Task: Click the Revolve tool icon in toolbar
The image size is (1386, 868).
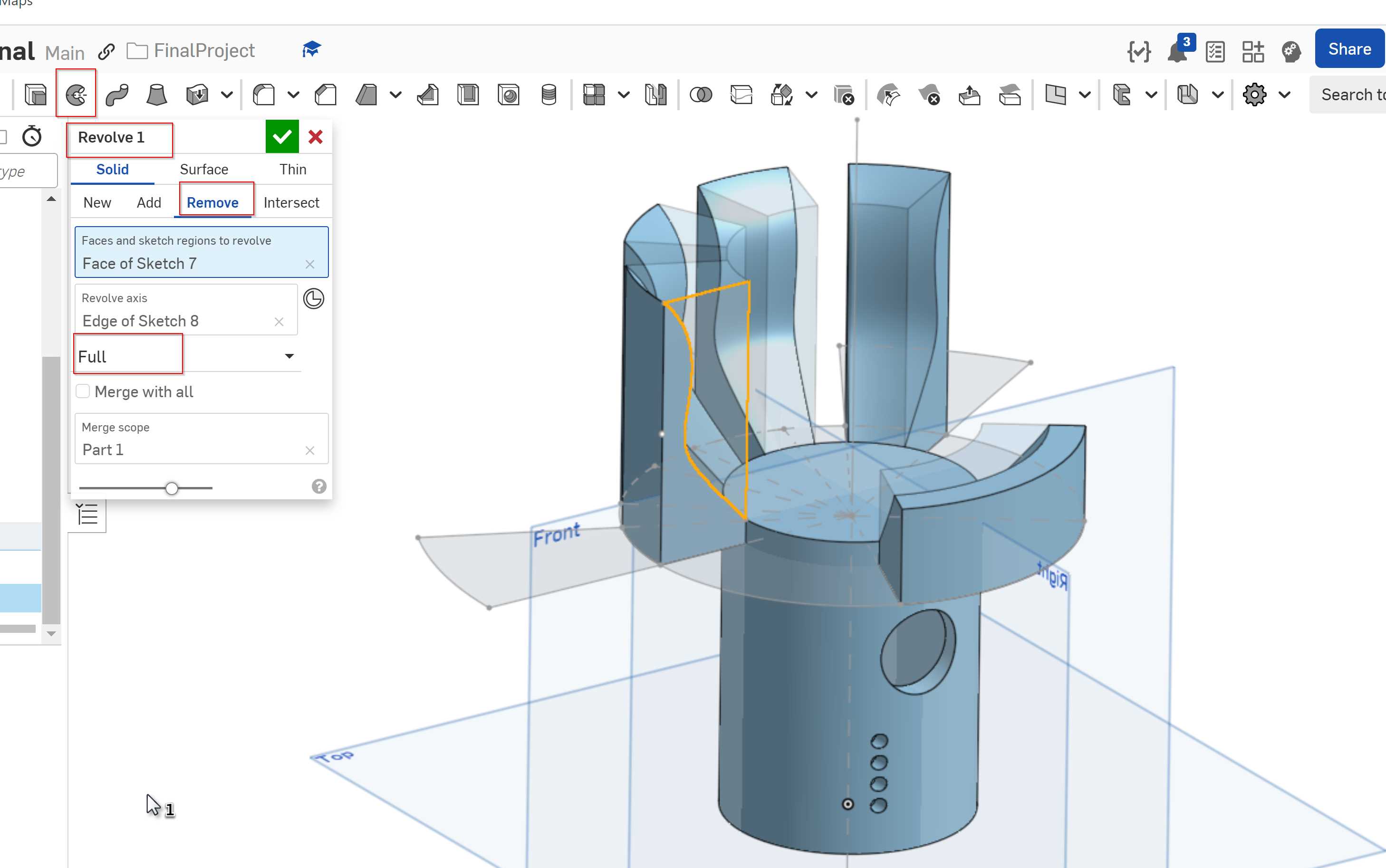Action: (x=76, y=93)
